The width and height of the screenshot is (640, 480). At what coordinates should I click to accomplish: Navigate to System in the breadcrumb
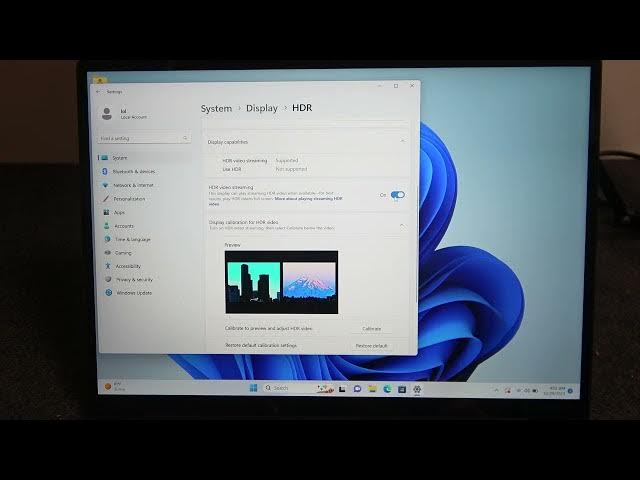coord(216,109)
